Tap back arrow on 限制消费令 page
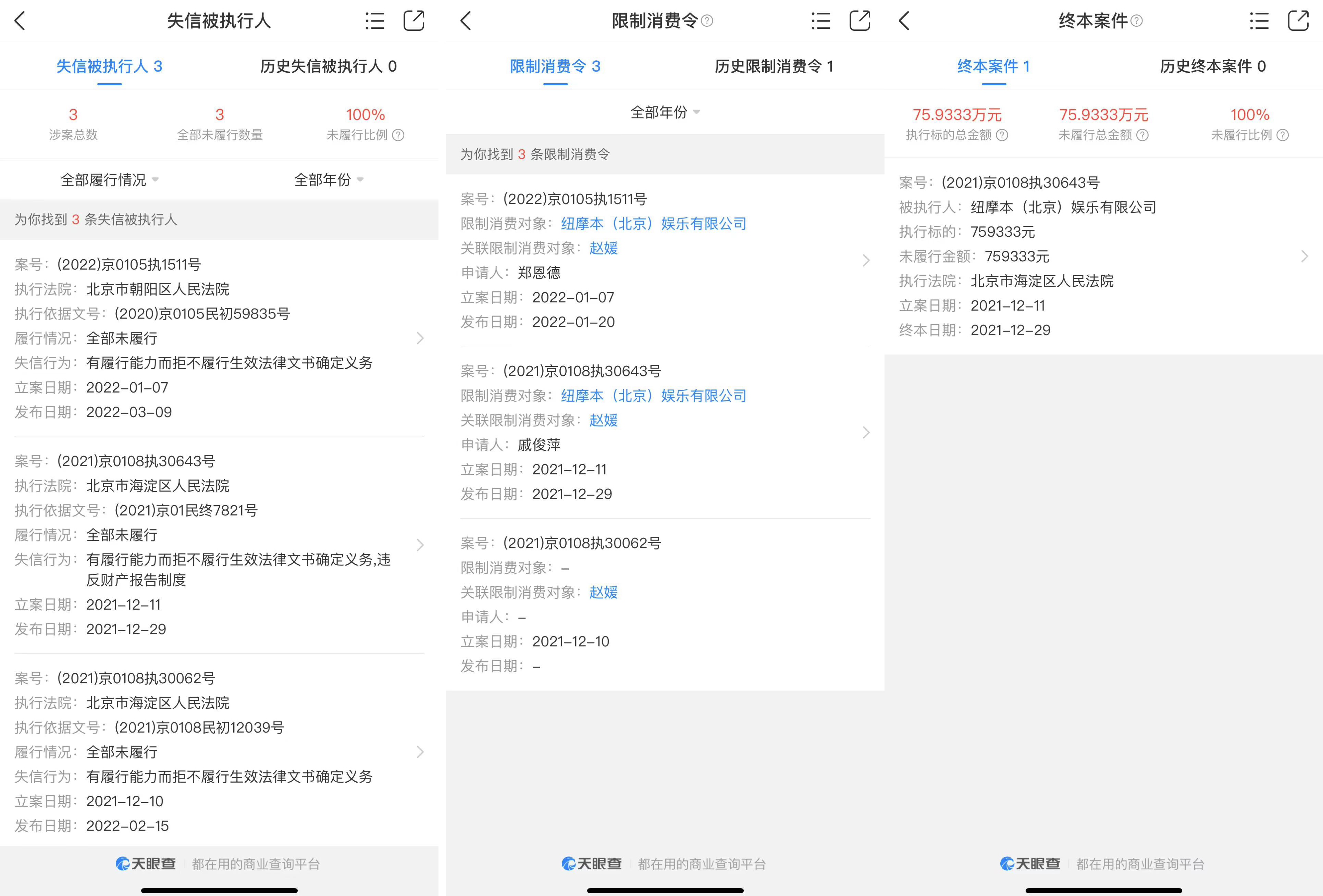This screenshot has width=1323, height=896. click(x=466, y=21)
